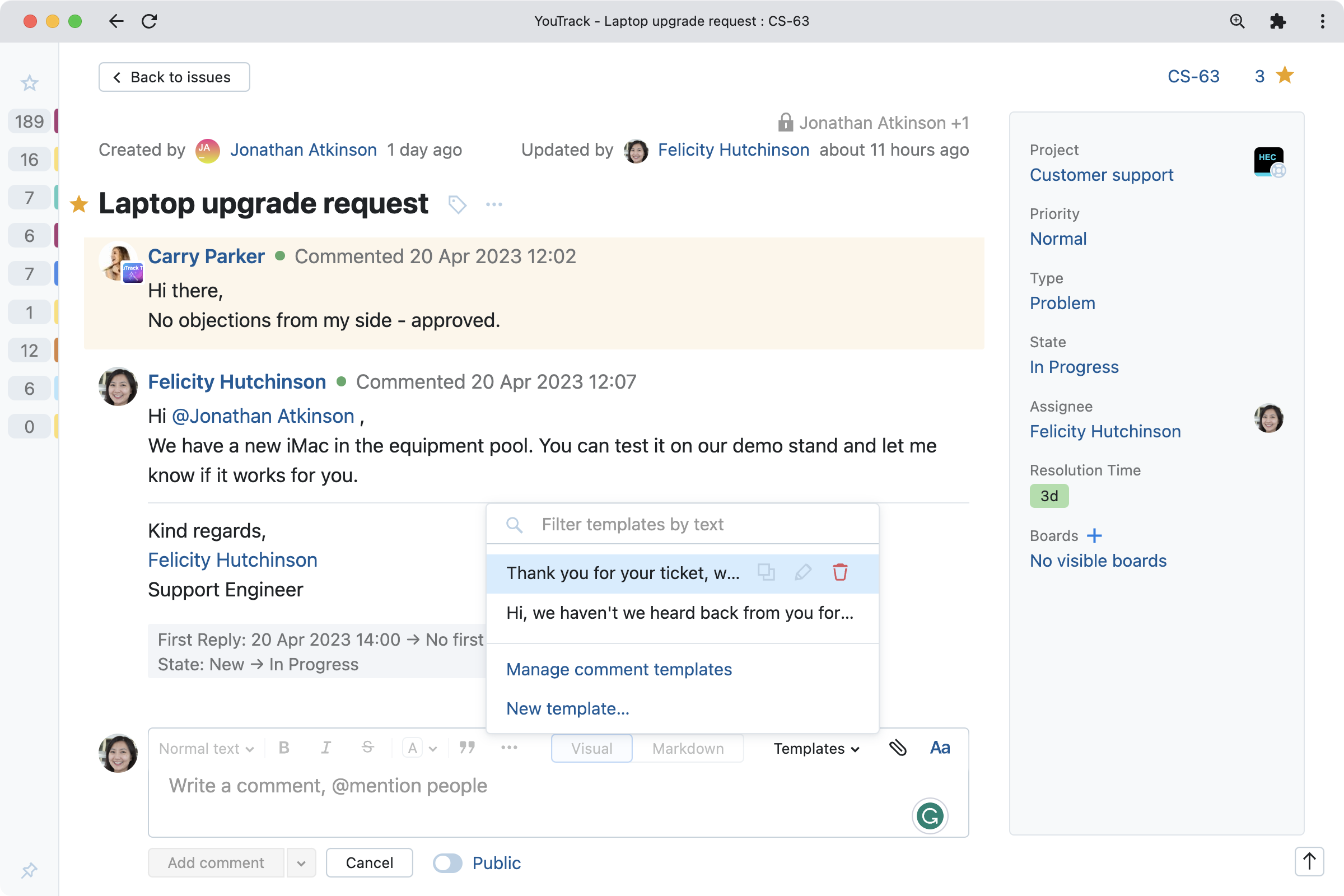Apply italic formatting in comment editor
This screenshot has width=1344, height=896.
pyautogui.click(x=326, y=748)
